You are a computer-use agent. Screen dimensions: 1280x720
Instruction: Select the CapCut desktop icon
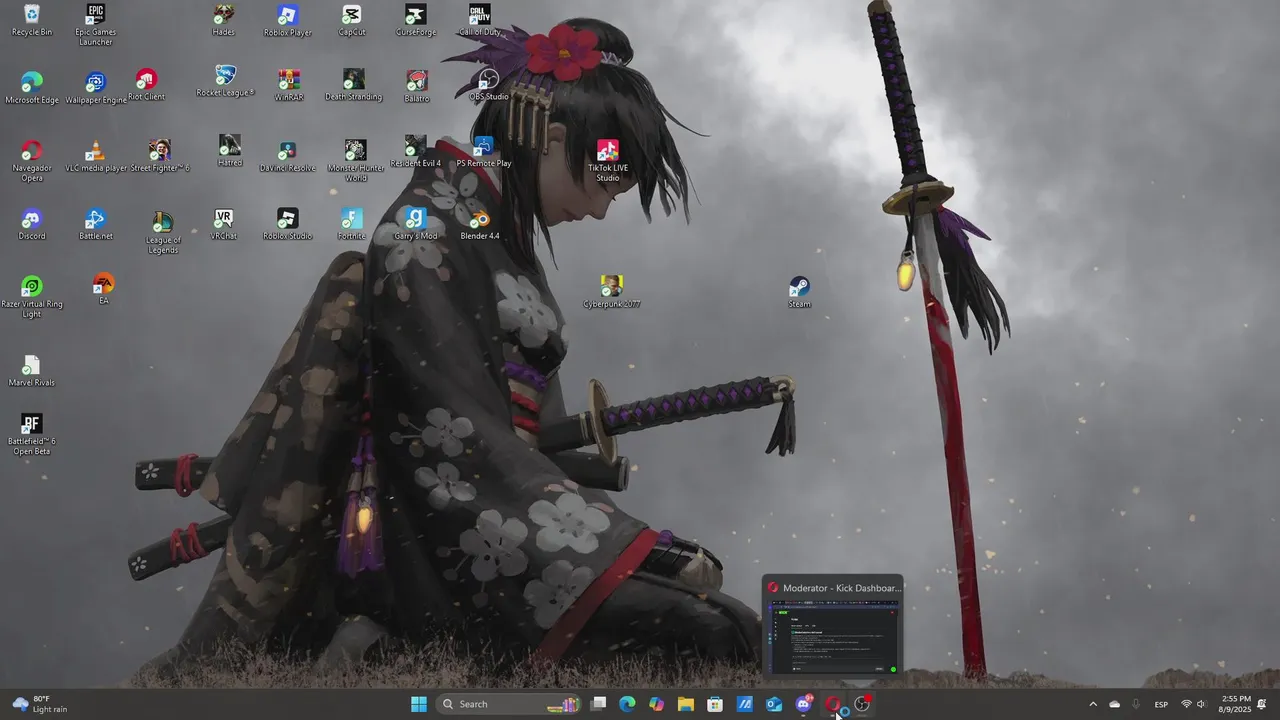pos(352,20)
